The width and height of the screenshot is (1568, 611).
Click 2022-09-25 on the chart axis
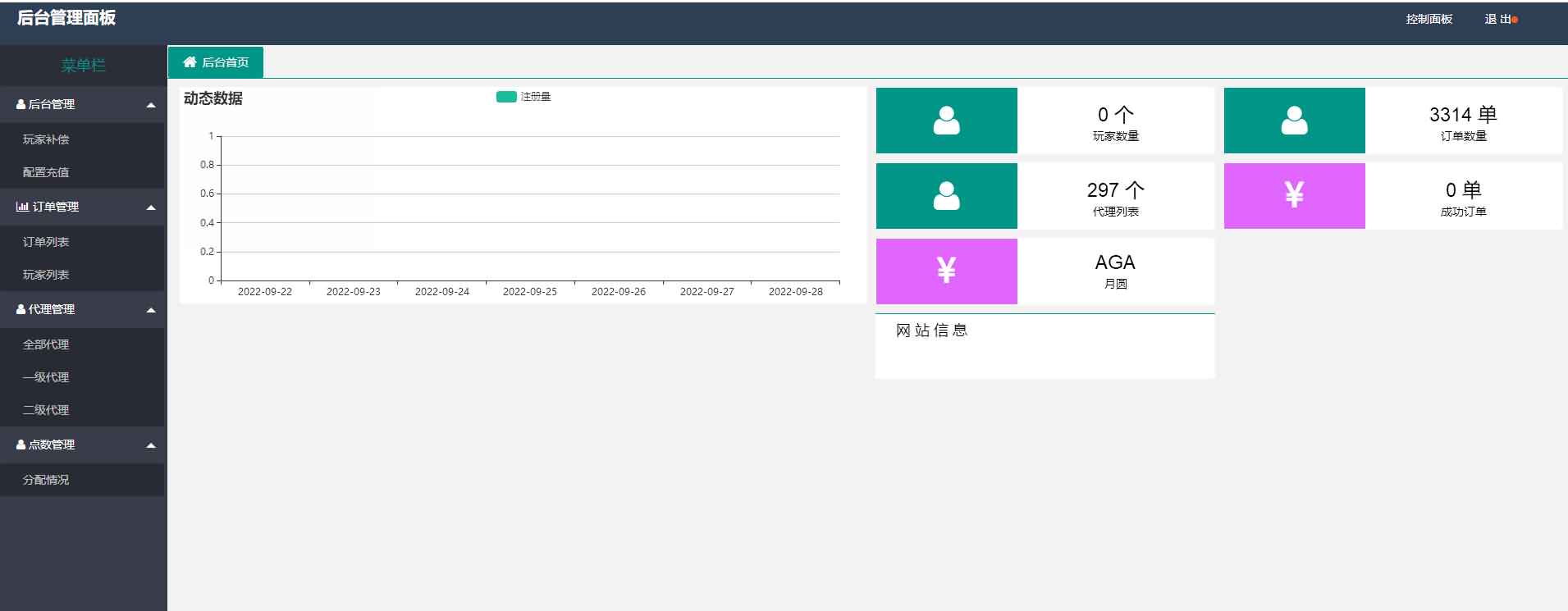coord(530,291)
